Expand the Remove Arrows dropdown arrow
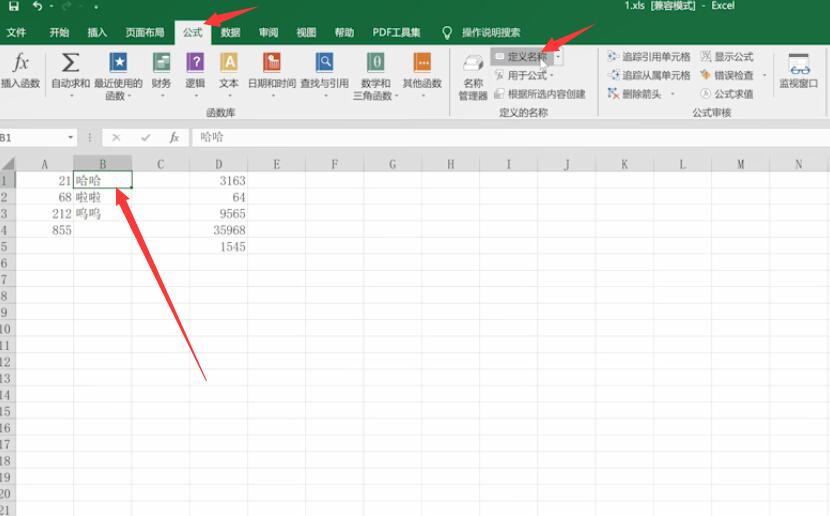Image resolution: width=830 pixels, height=516 pixels. pos(672,94)
